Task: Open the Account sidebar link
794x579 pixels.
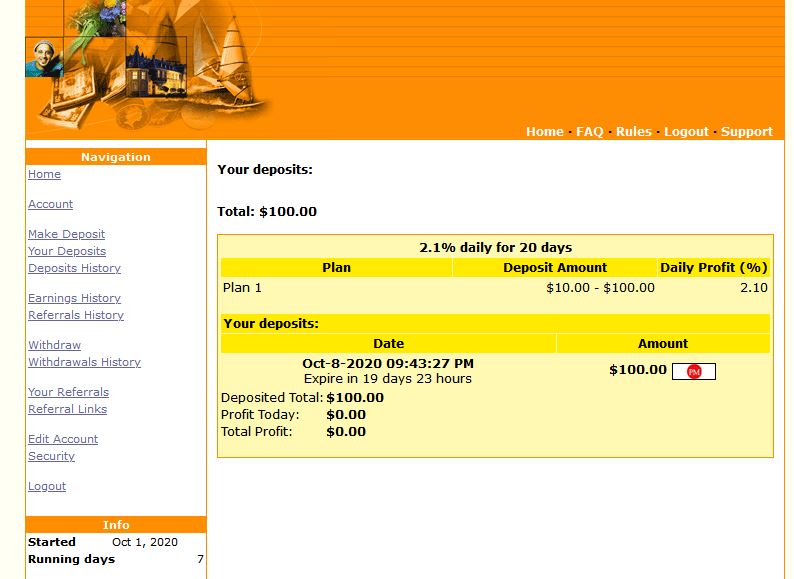Action: [x=50, y=204]
